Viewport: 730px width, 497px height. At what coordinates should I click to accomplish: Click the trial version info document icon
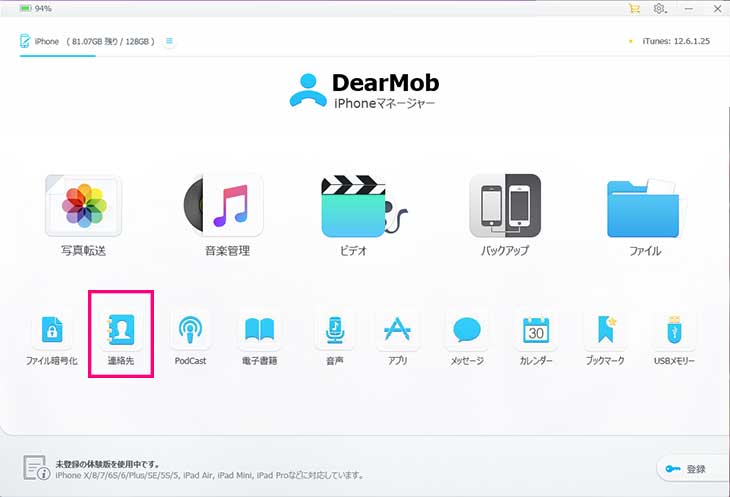(36, 468)
